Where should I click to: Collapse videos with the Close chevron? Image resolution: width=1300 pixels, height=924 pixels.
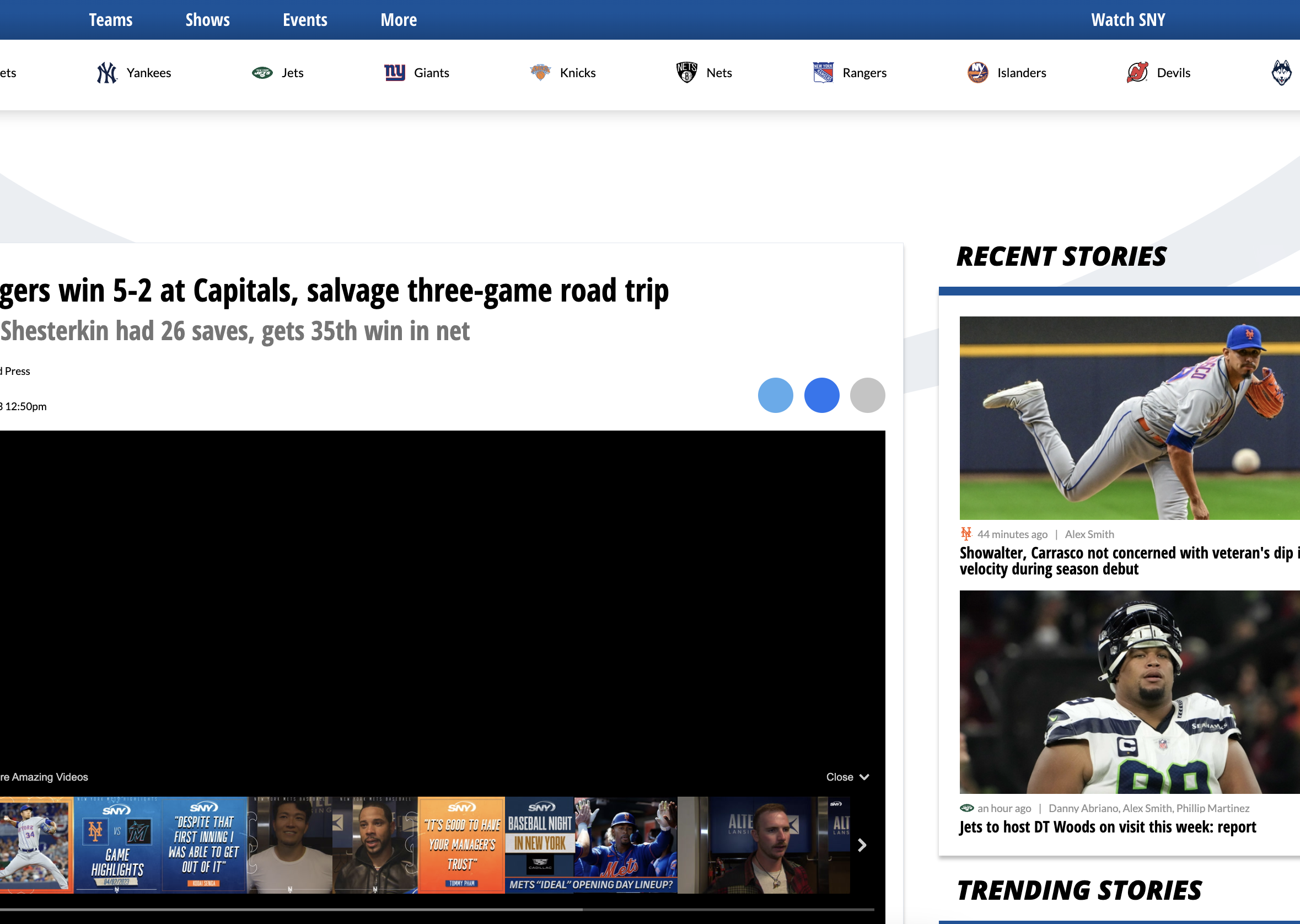[847, 777]
